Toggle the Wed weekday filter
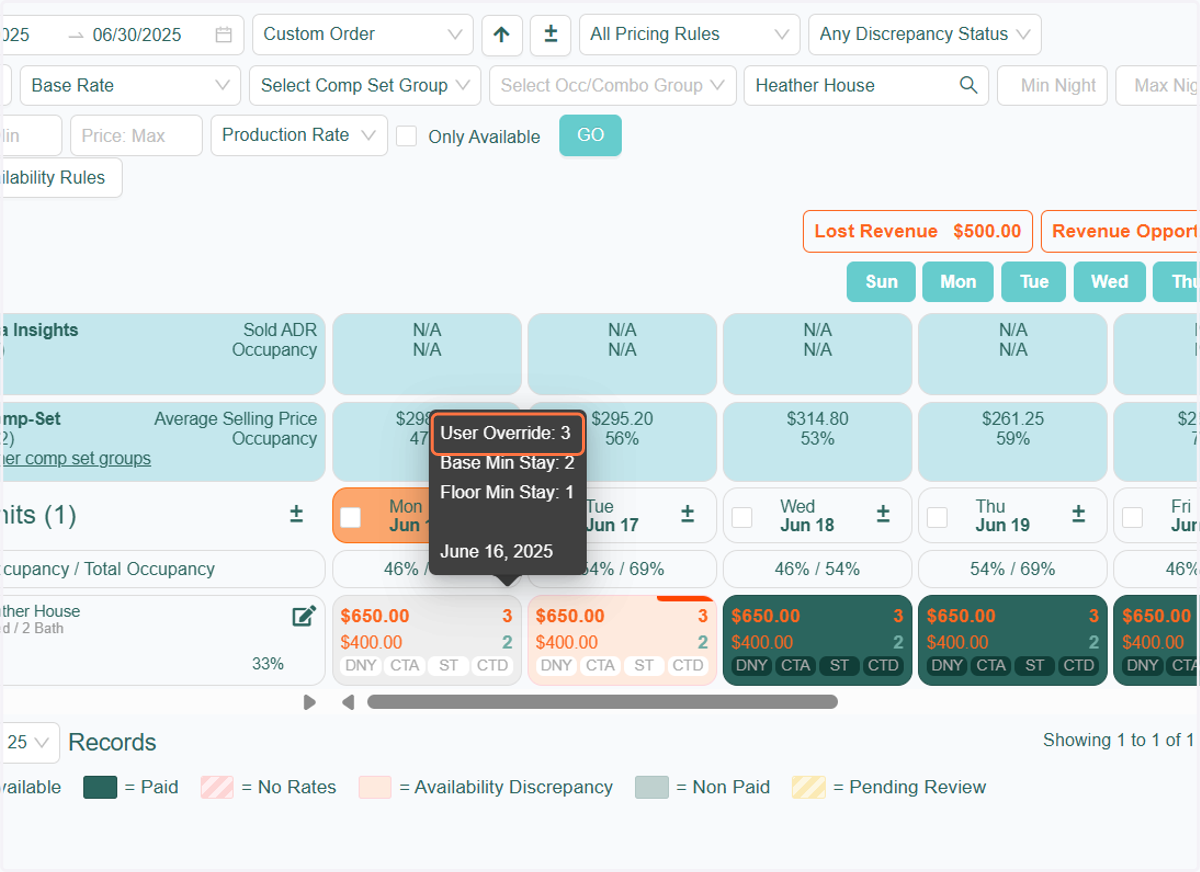 point(1109,282)
